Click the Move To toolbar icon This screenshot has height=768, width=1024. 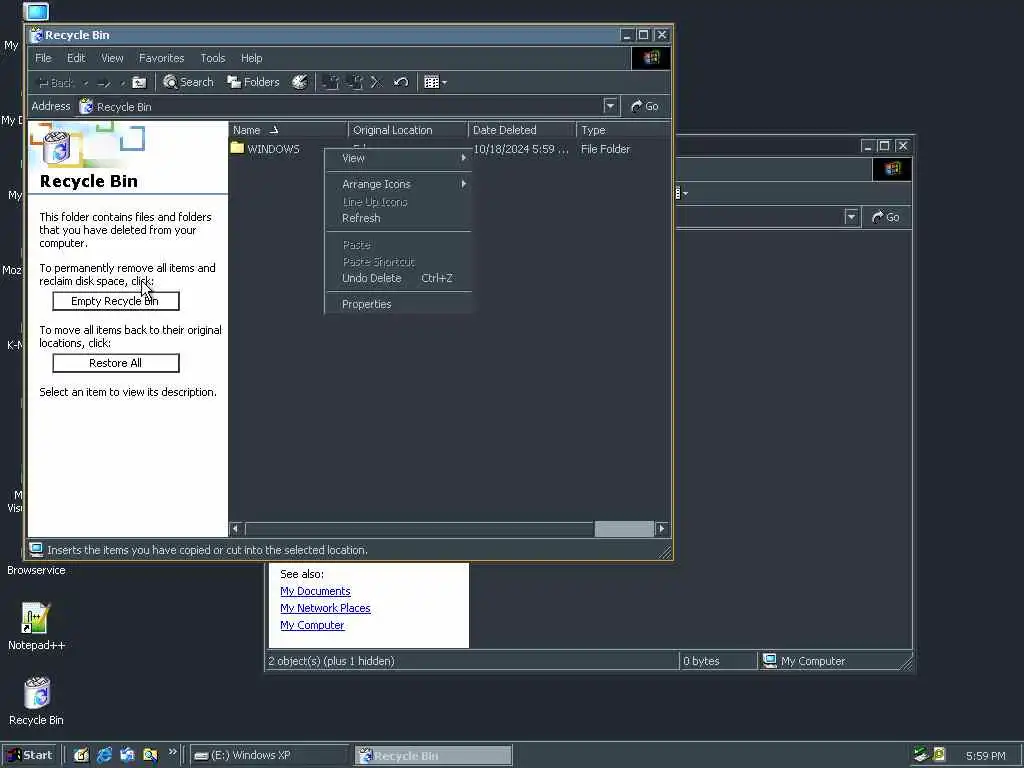click(330, 82)
